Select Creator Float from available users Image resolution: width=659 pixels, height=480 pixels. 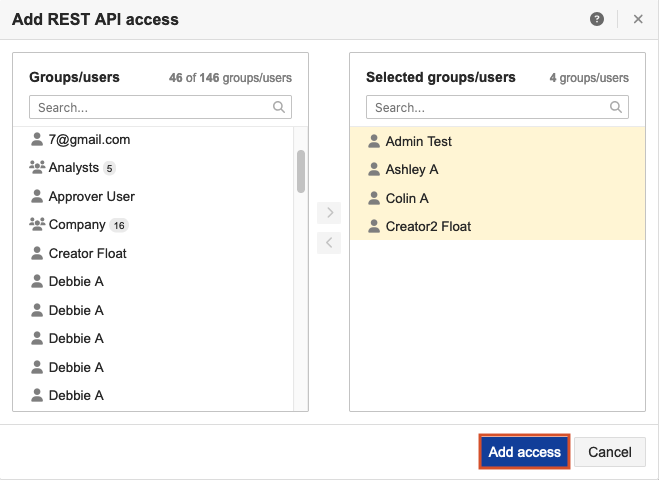click(88, 254)
